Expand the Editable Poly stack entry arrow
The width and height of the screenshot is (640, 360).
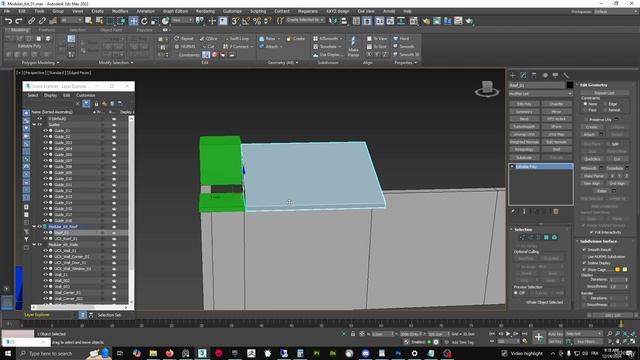click(x=513, y=167)
